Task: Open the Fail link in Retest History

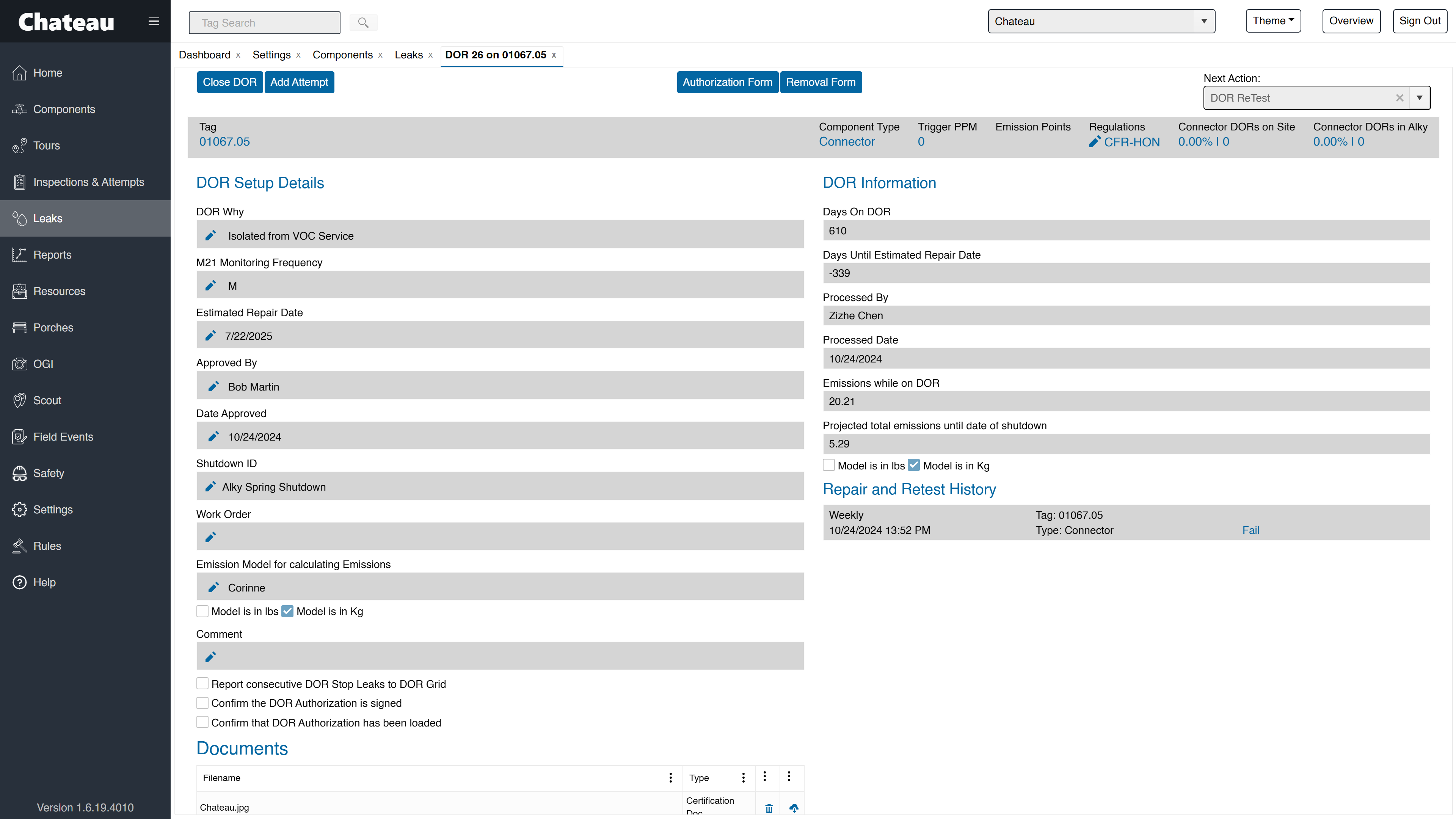Action: [1250, 530]
